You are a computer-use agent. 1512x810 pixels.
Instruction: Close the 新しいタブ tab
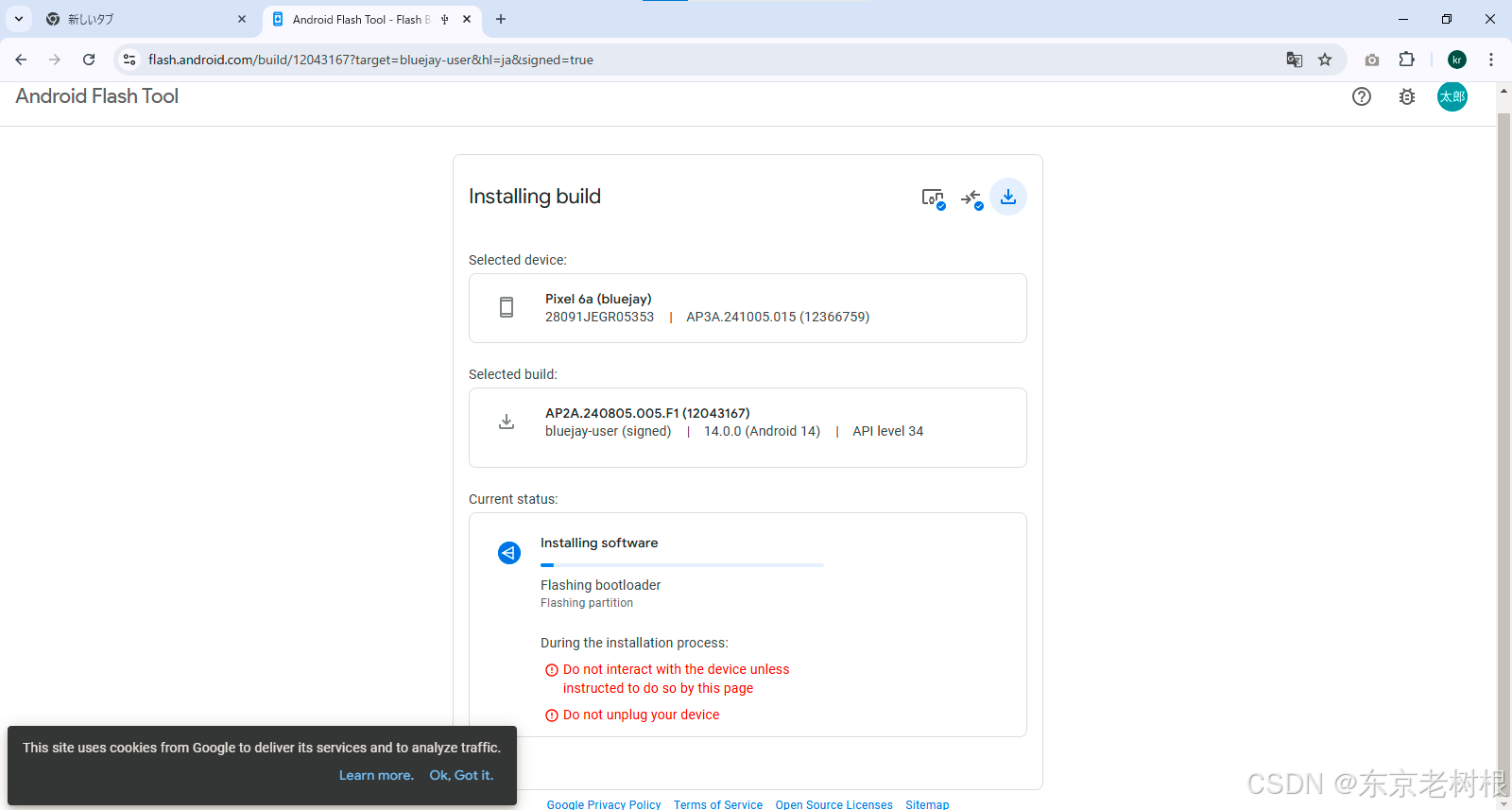tap(242, 19)
